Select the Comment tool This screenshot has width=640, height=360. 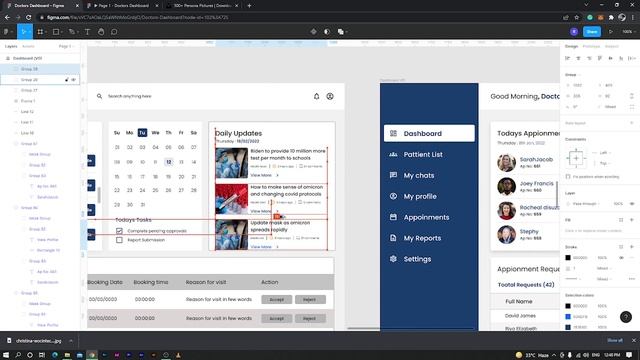click(114, 31)
